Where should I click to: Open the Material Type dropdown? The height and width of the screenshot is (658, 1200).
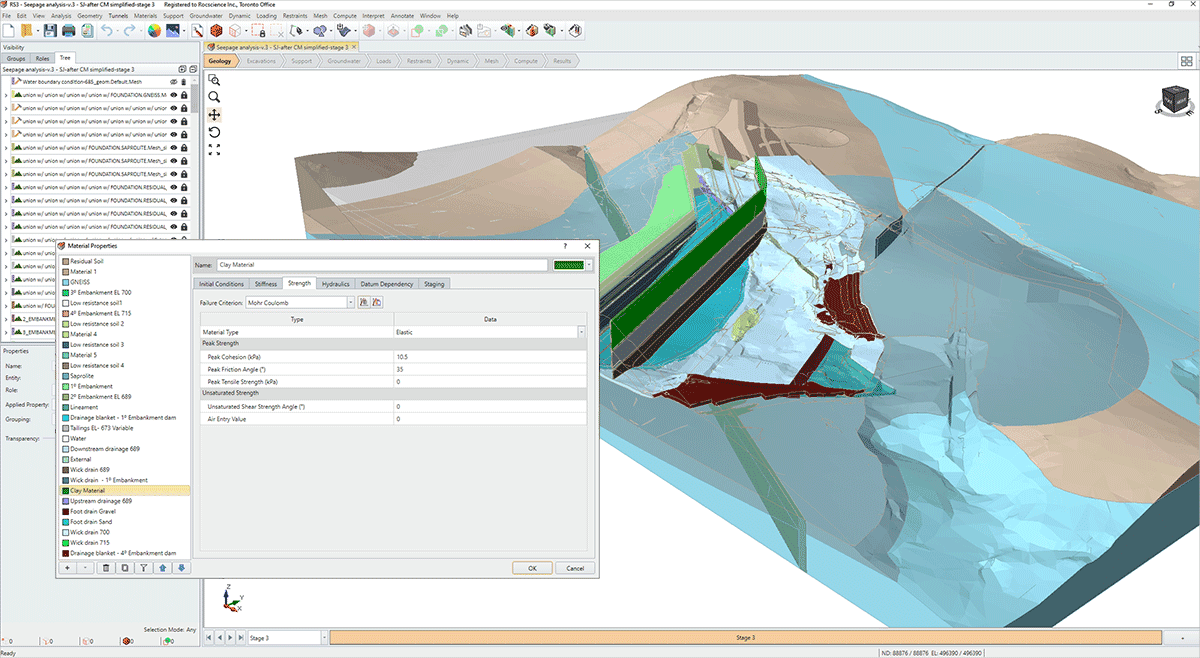581,332
